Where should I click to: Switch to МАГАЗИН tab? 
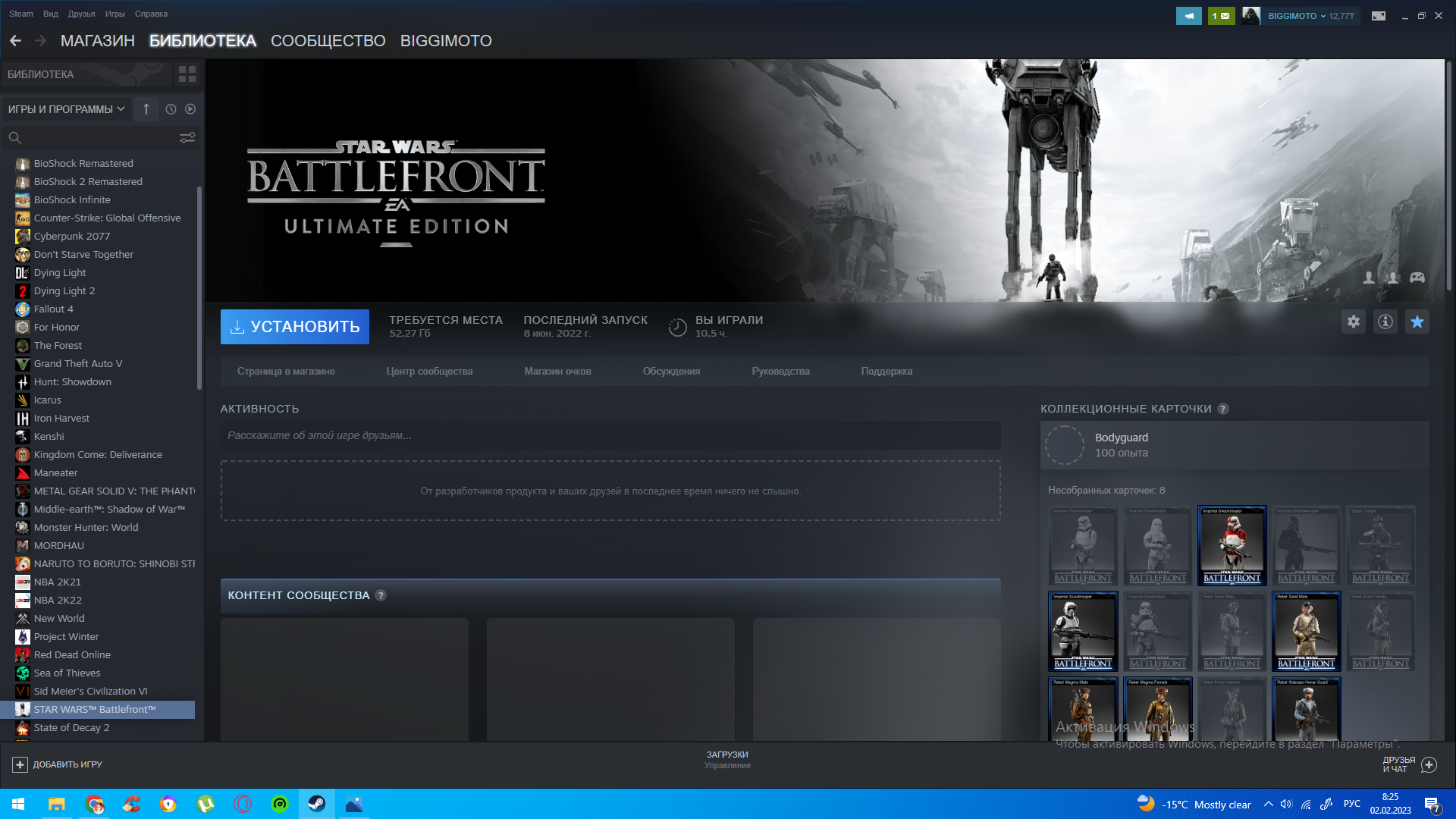click(x=98, y=41)
